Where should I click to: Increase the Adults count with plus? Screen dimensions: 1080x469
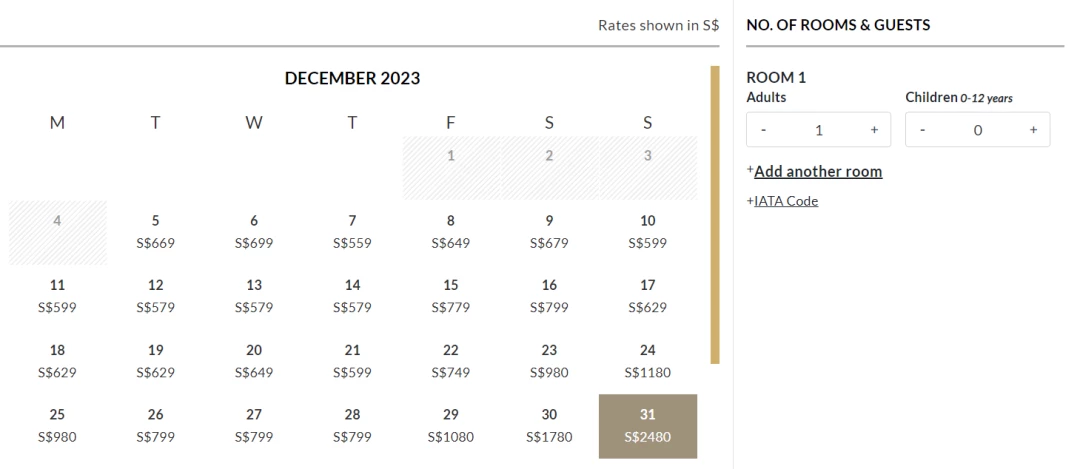pos(874,130)
